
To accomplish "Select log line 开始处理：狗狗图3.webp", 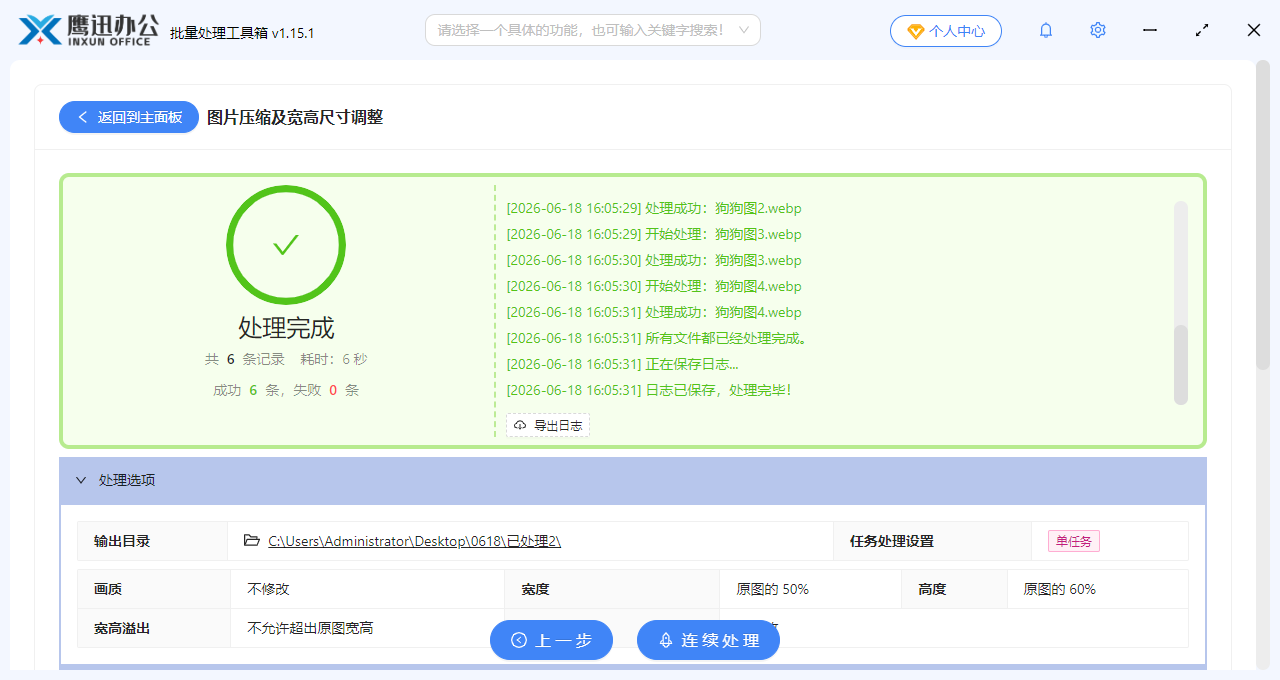I will 654,235.
